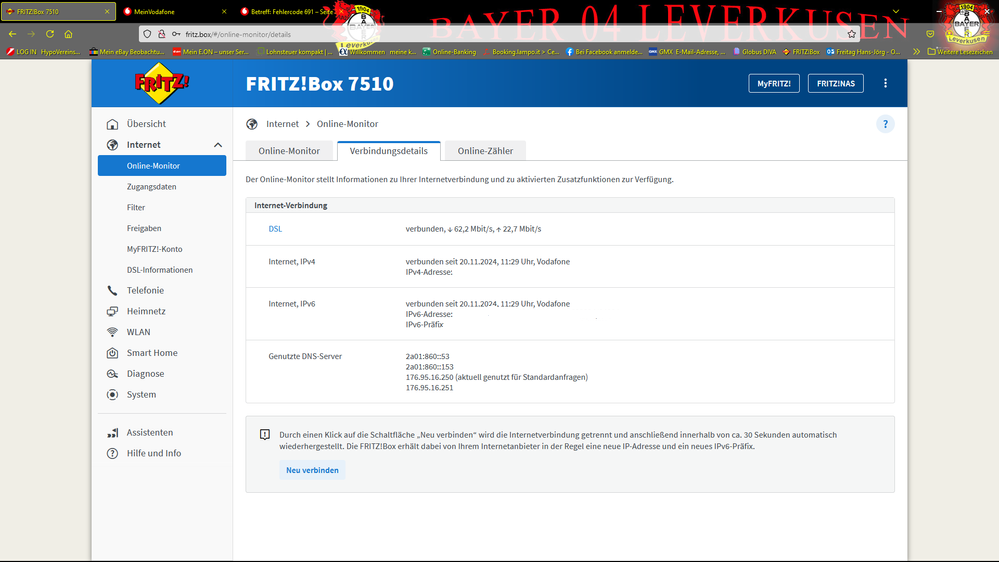999x562 pixels.
Task: Click the MyFRITZ! button
Action: (774, 83)
